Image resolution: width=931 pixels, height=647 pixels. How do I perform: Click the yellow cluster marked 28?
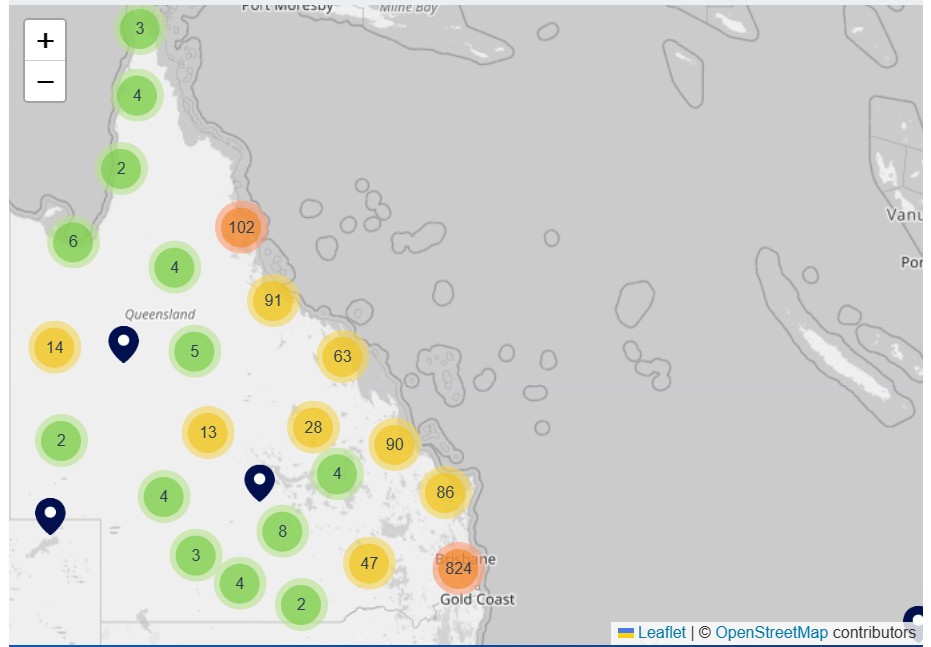[313, 427]
